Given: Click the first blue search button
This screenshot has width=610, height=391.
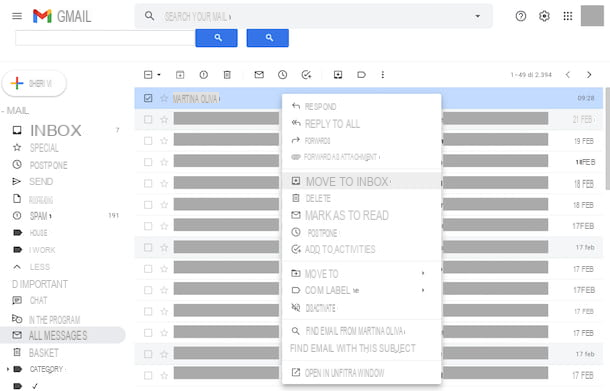Looking at the screenshot, I should [x=216, y=38].
